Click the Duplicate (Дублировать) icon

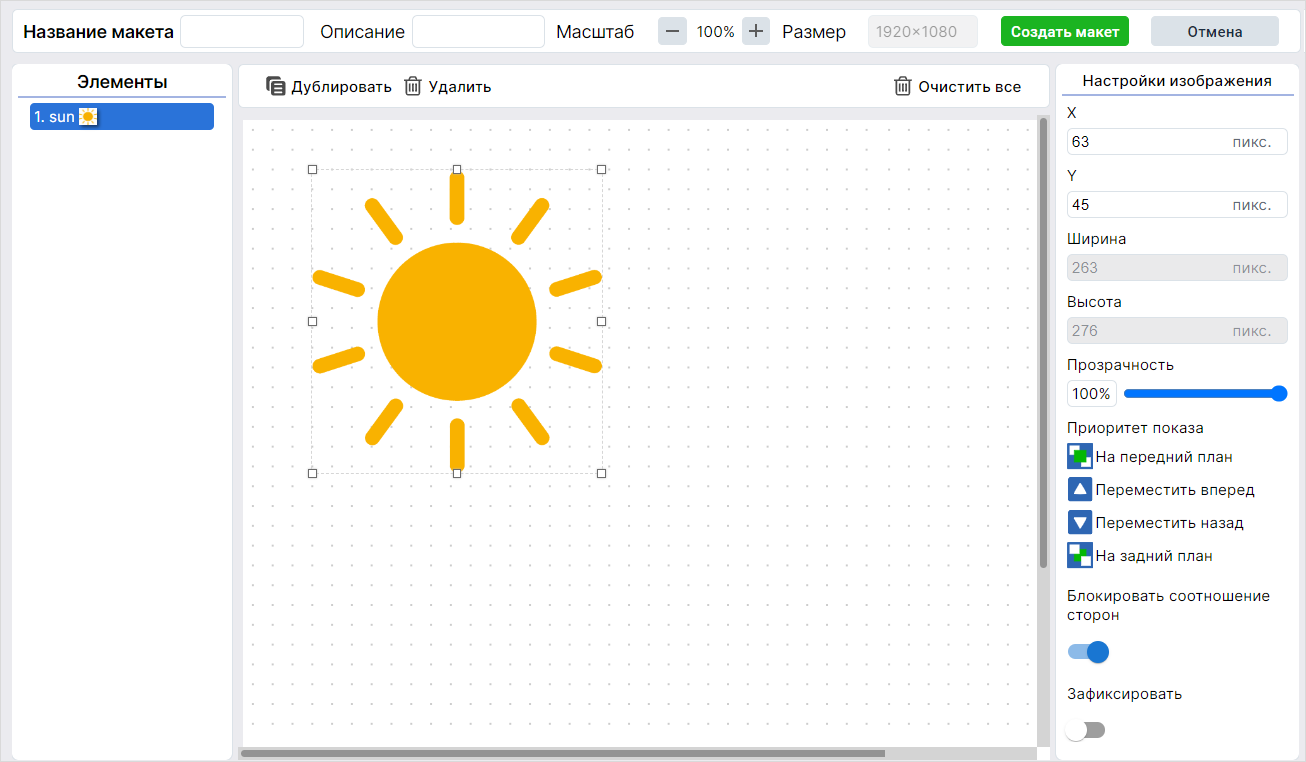coord(276,86)
